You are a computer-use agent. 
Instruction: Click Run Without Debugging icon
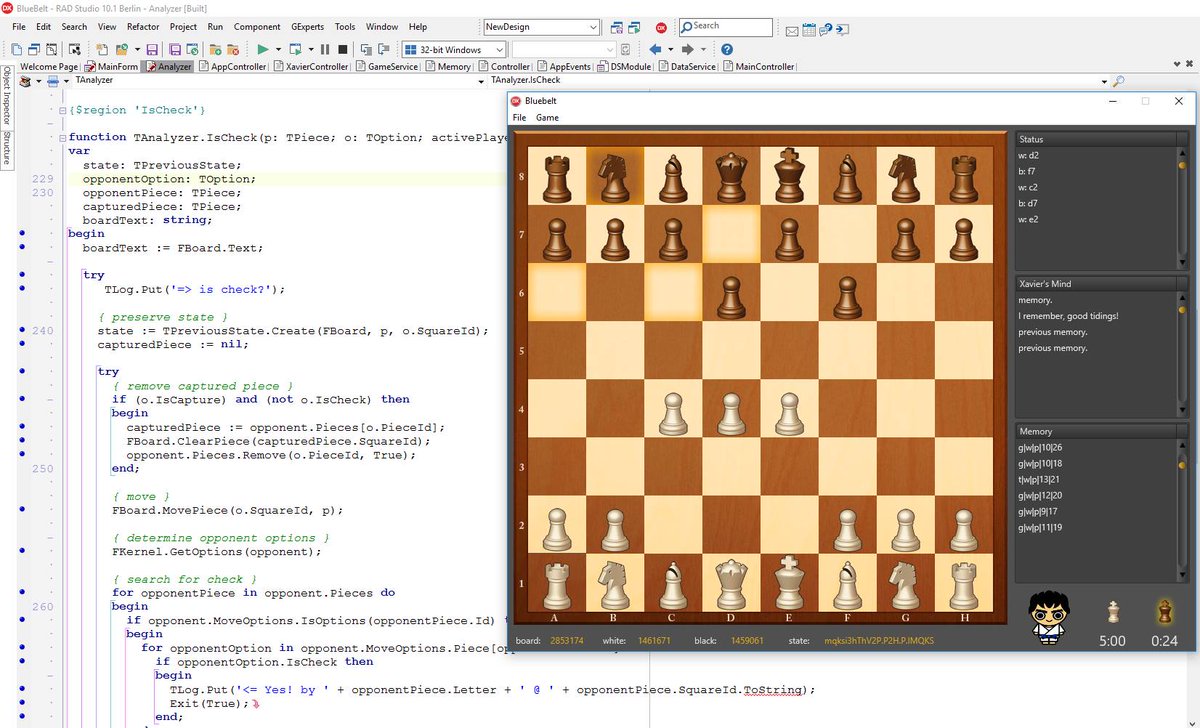click(x=297, y=49)
